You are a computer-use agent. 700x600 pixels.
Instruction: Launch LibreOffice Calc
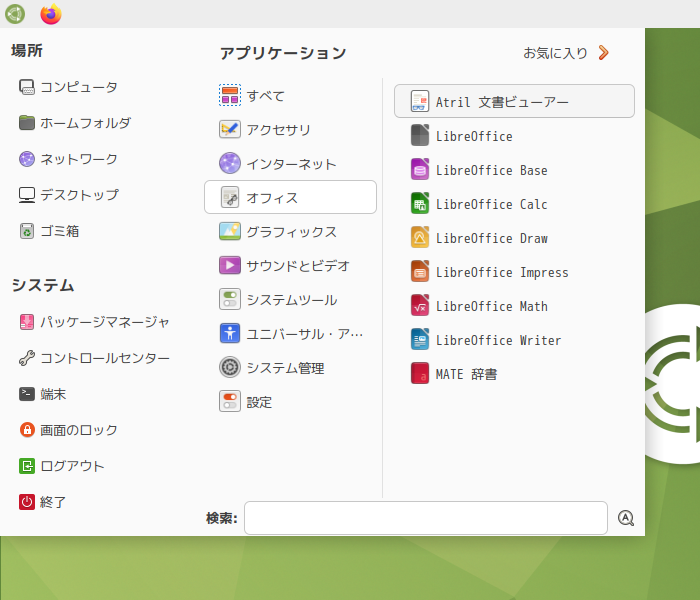click(x=514, y=203)
